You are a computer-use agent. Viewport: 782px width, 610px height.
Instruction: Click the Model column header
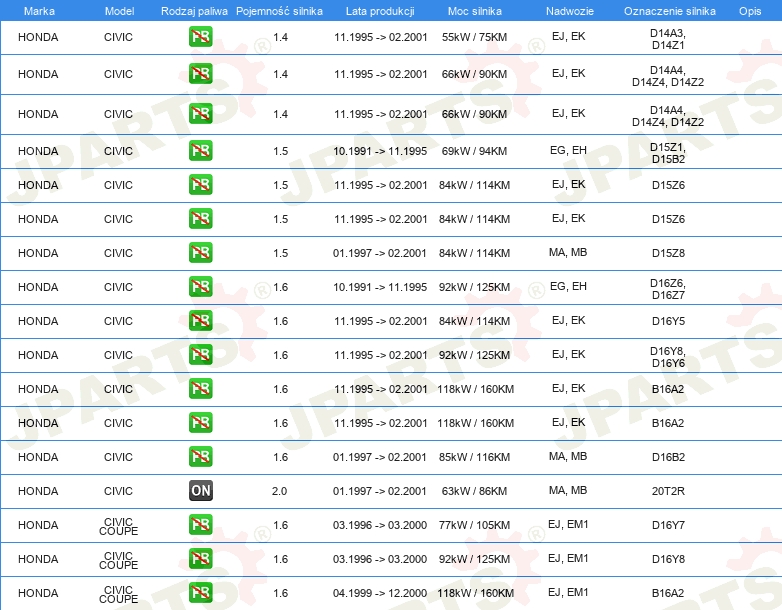pyautogui.click(x=119, y=11)
